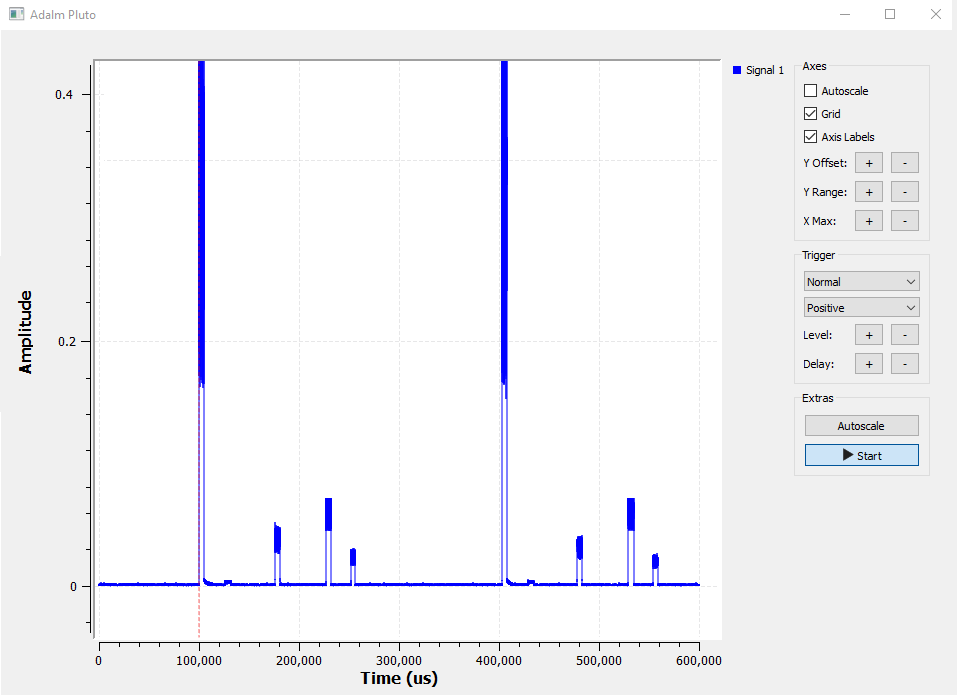This screenshot has height=695, width=957.
Task: Click the Signal 1 blue legend swatch
Action: coord(738,70)
